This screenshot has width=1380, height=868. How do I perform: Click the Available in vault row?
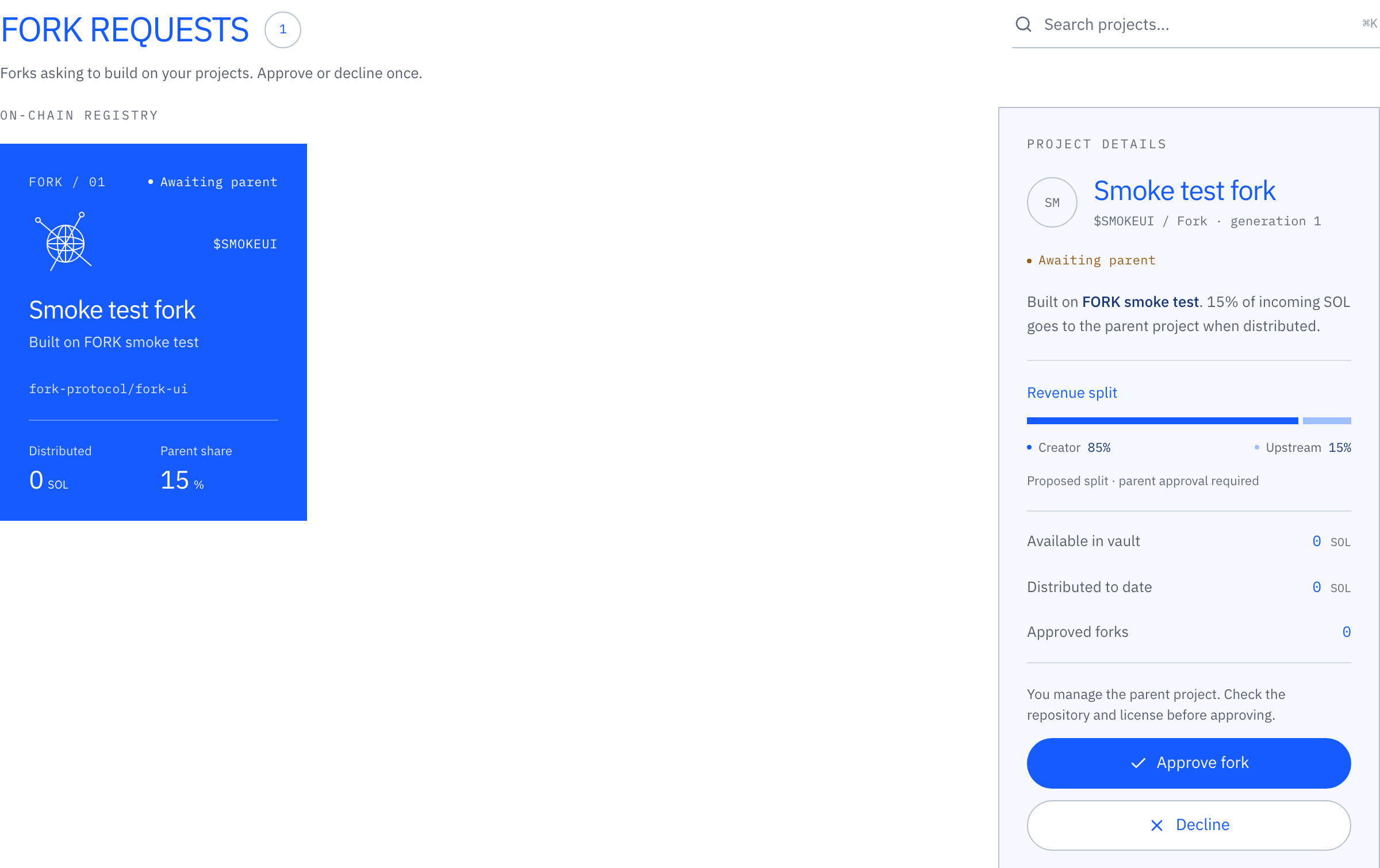point(1189,541)
